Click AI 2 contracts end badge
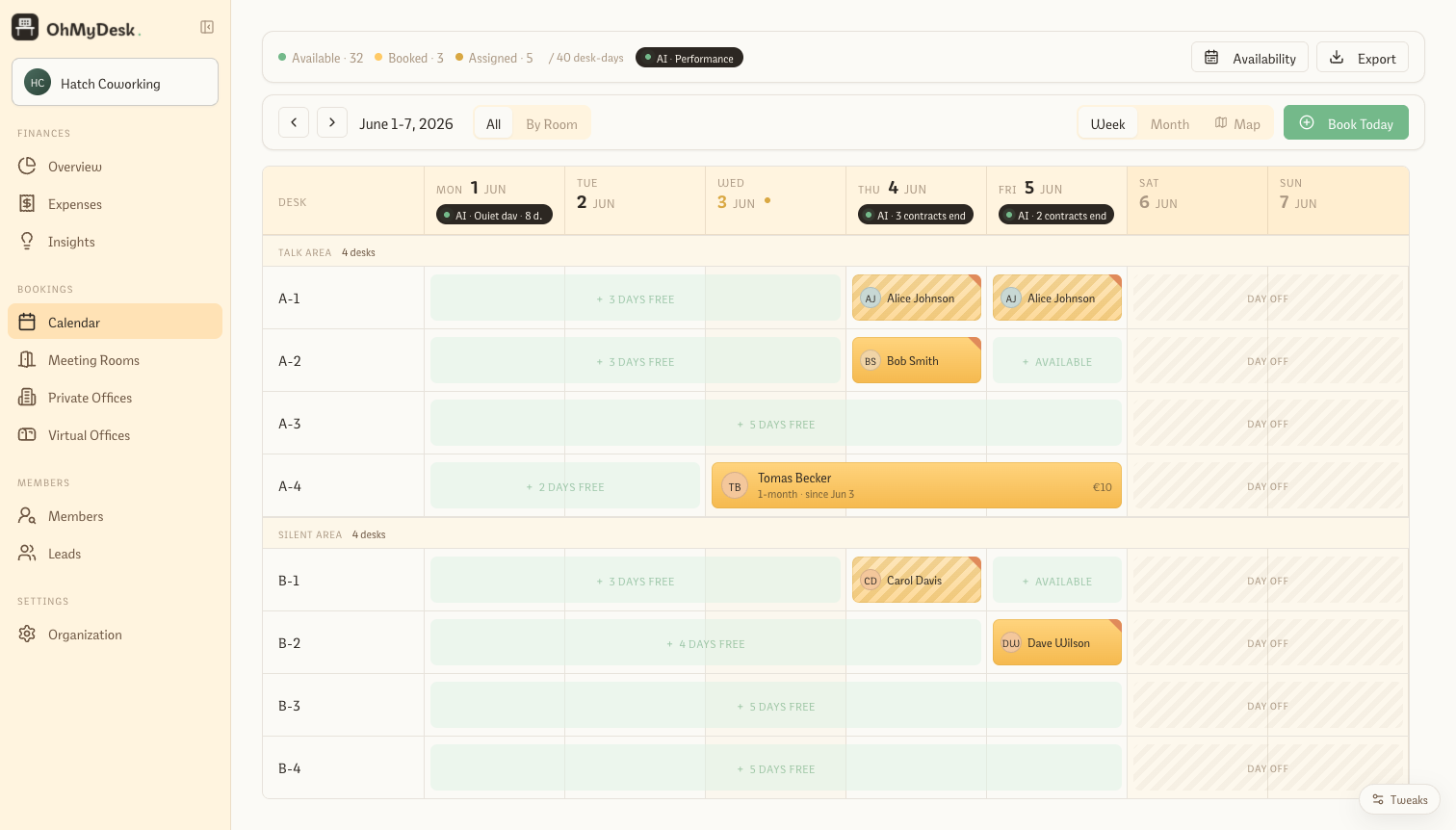Viewport: 1456px width, 830px height. click(1056, 215)
